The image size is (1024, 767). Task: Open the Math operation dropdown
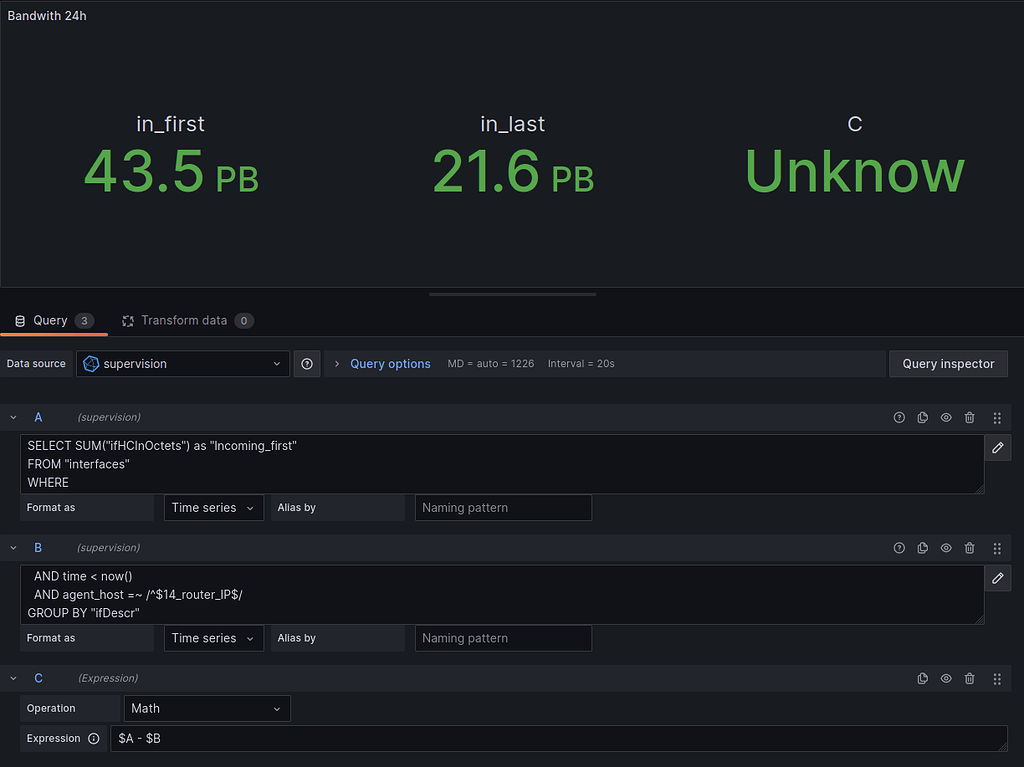coord(207,708)
